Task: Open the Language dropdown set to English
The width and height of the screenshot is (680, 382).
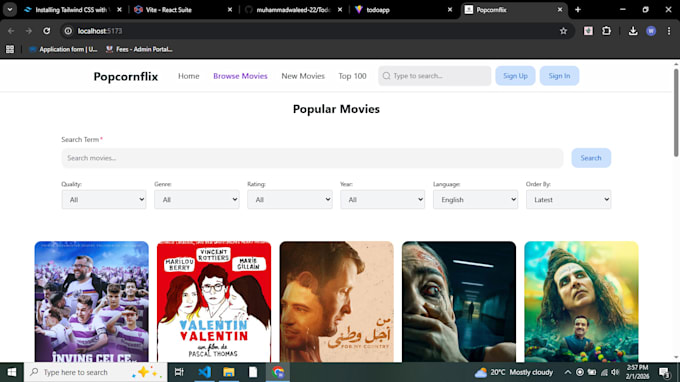Action: coord(475,199)
